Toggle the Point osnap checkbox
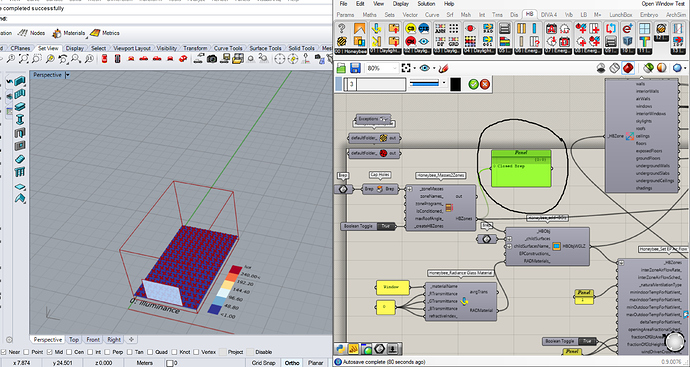This screenshot has height=367, width=690. point(26,352)
